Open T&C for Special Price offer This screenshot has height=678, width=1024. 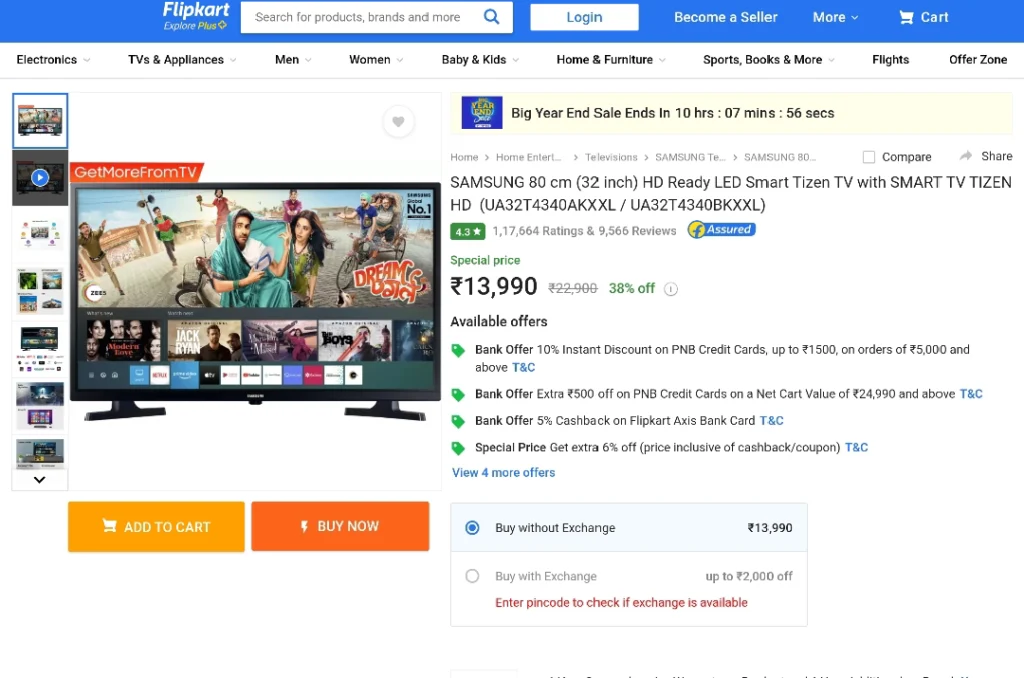856,447
